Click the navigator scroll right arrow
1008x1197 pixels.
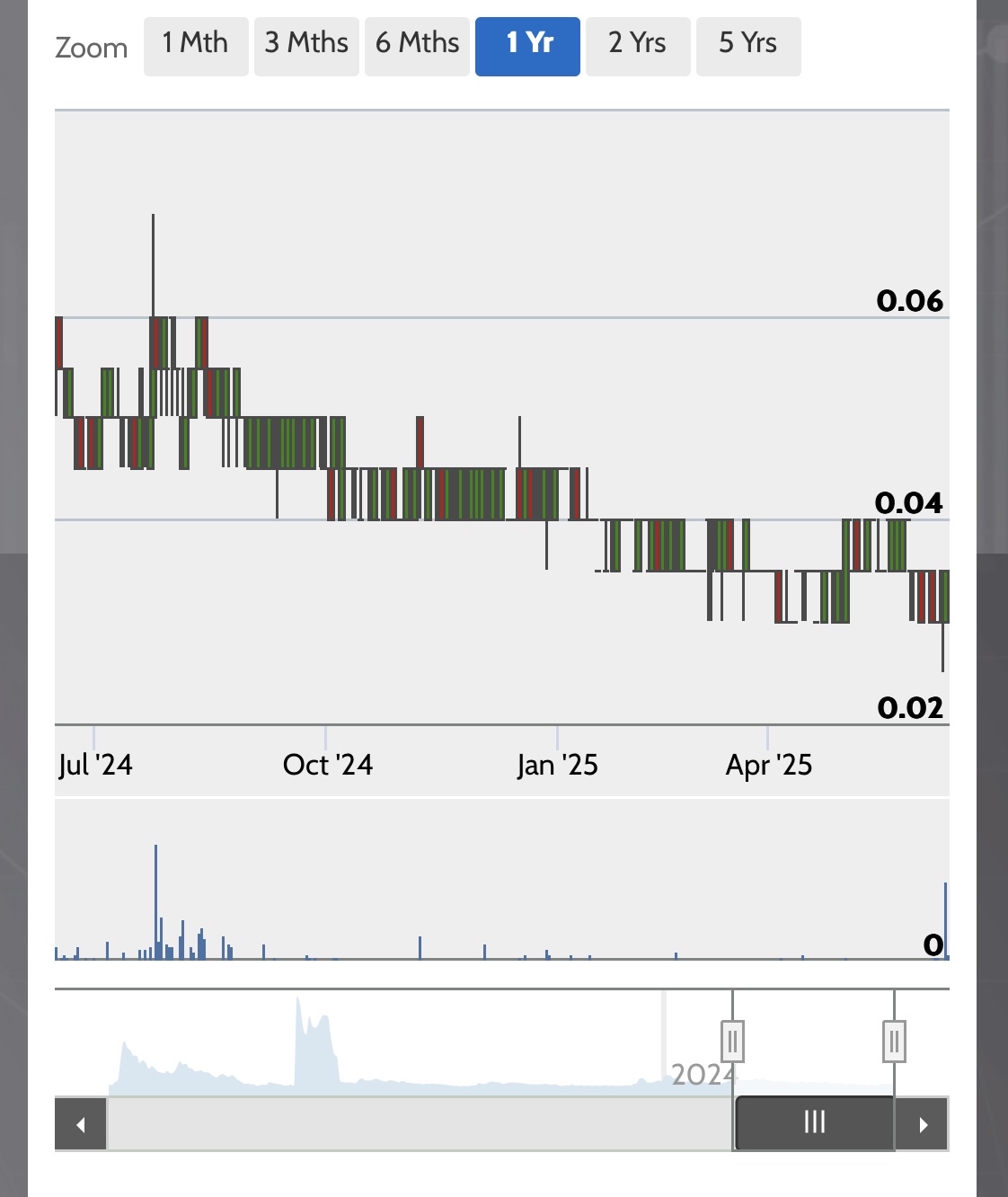coord(923,1124)
